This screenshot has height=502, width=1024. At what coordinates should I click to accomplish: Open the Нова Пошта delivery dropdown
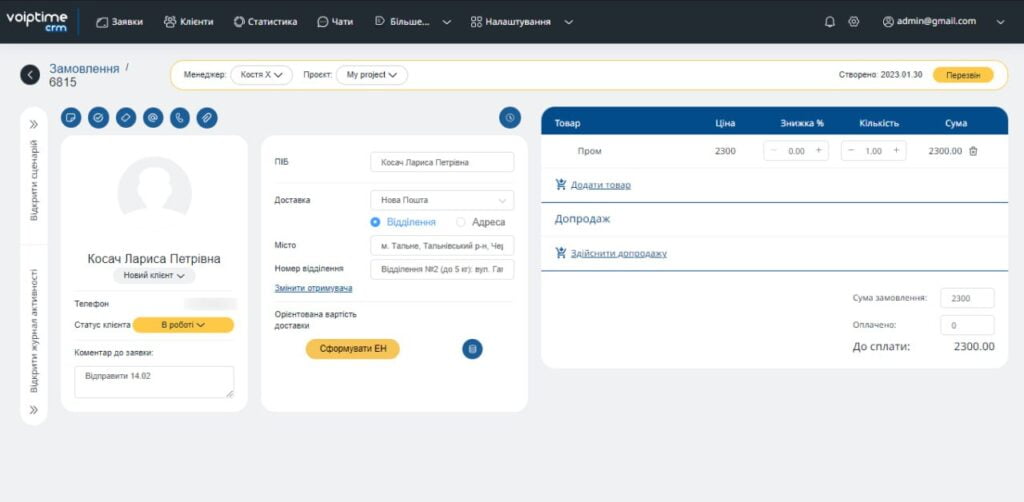(442, 200)
